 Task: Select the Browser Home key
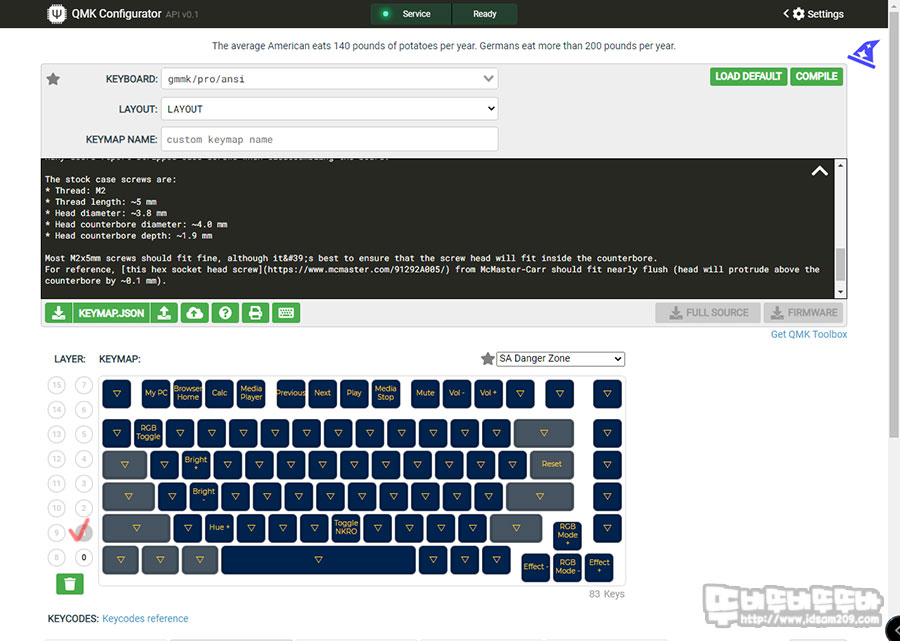188,394
